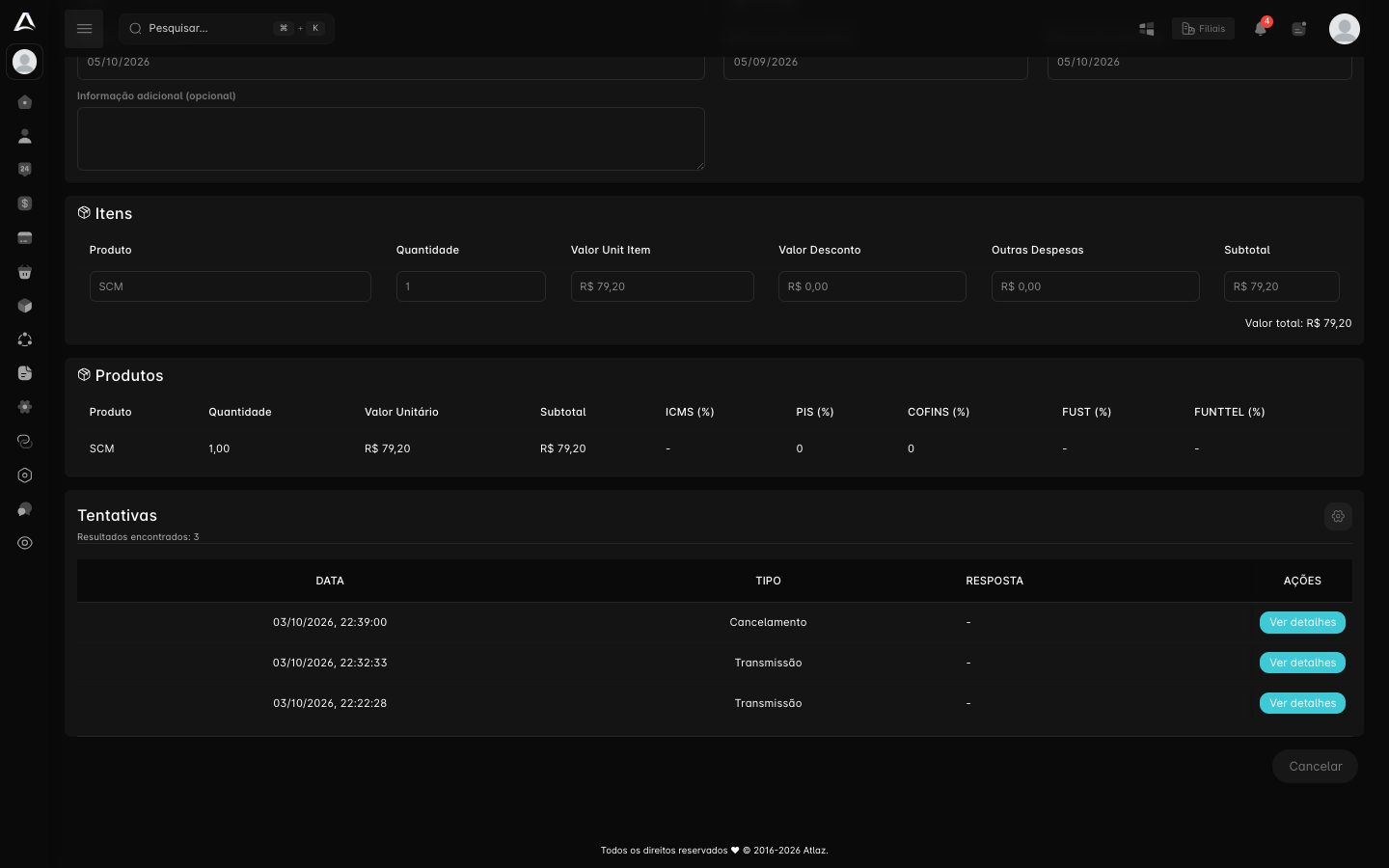Open the shopping basket icon in the sidebar
Screen dimensions: 1389x868
[x=25, y=272]
